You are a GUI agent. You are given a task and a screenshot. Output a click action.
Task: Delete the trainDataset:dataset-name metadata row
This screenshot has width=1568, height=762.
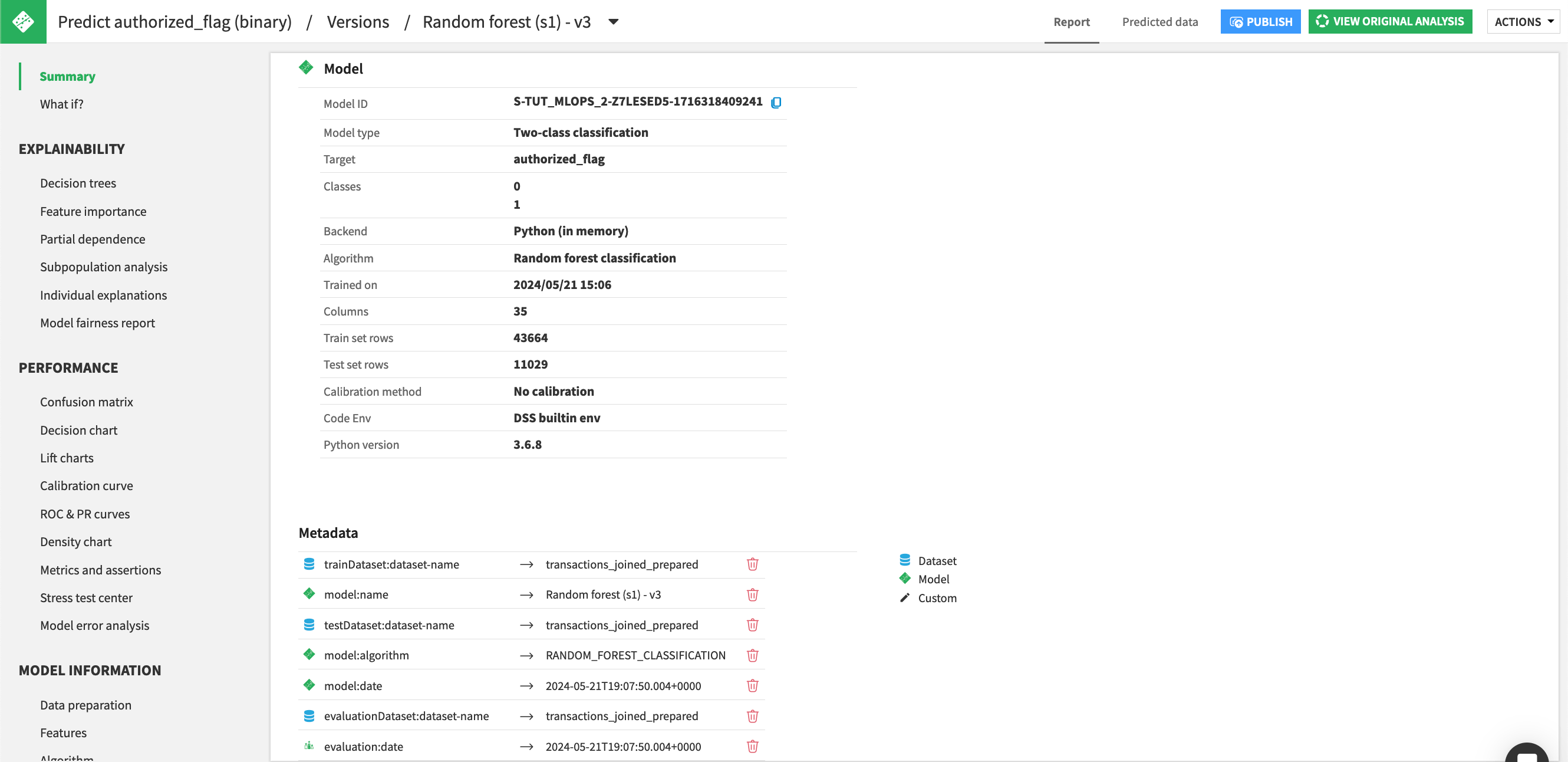point(752,564)
